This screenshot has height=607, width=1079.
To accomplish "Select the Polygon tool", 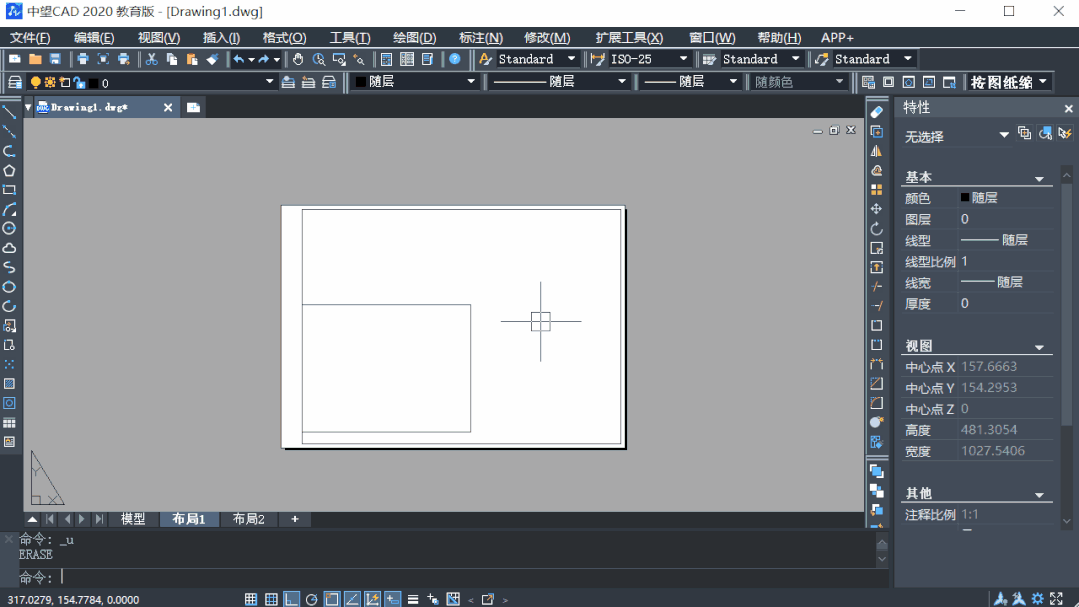I will tap(10, 171).
